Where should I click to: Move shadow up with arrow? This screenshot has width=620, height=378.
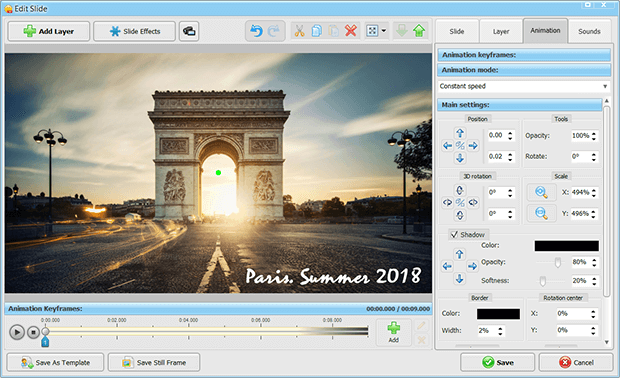[x=459, y=254]
